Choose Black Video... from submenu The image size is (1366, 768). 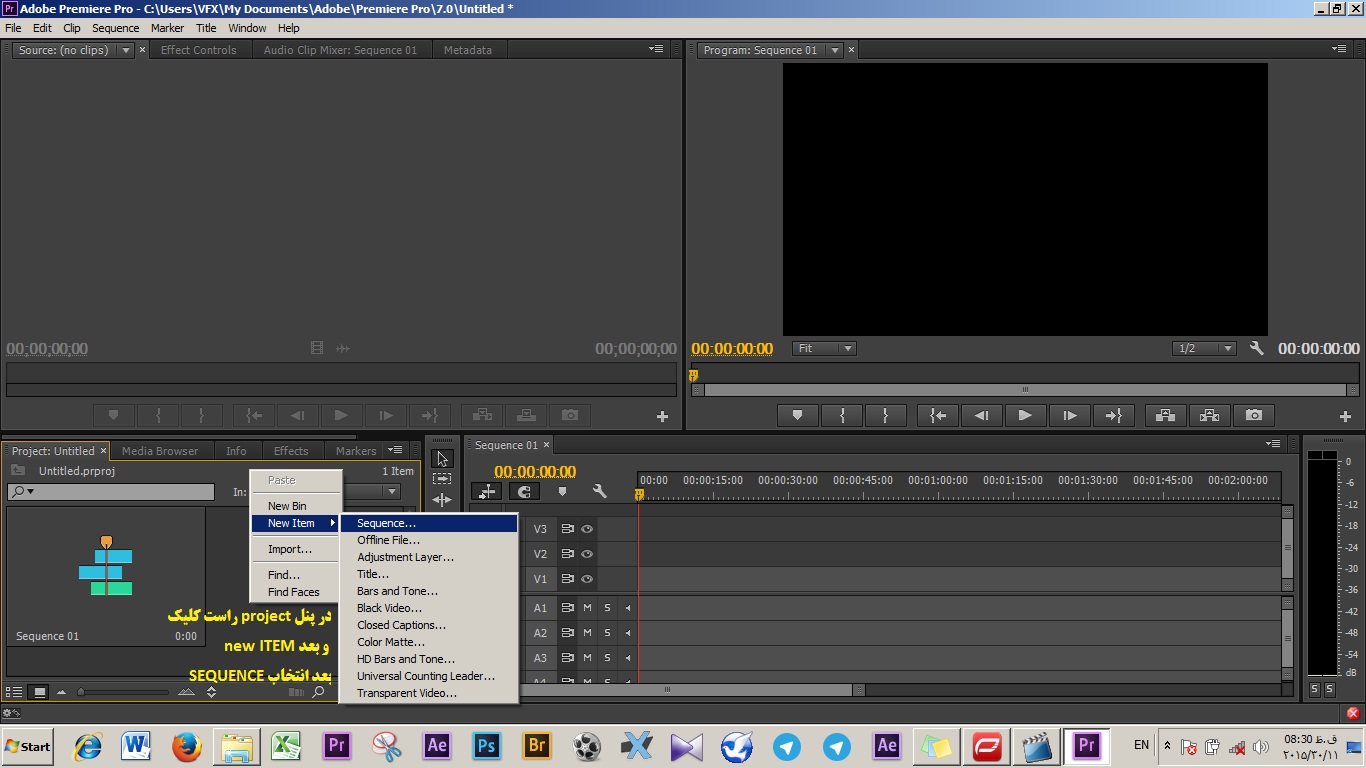coord(429,608)
